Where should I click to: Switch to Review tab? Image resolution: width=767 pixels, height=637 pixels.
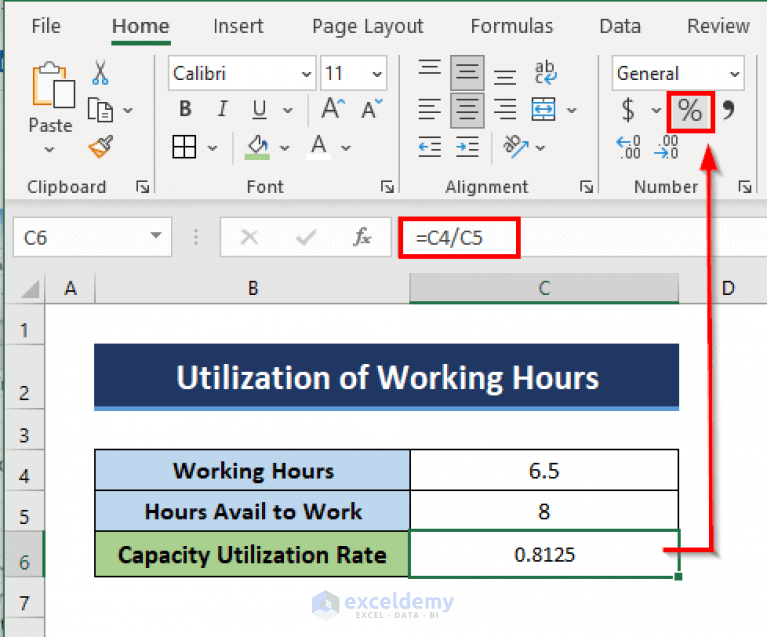718,26
